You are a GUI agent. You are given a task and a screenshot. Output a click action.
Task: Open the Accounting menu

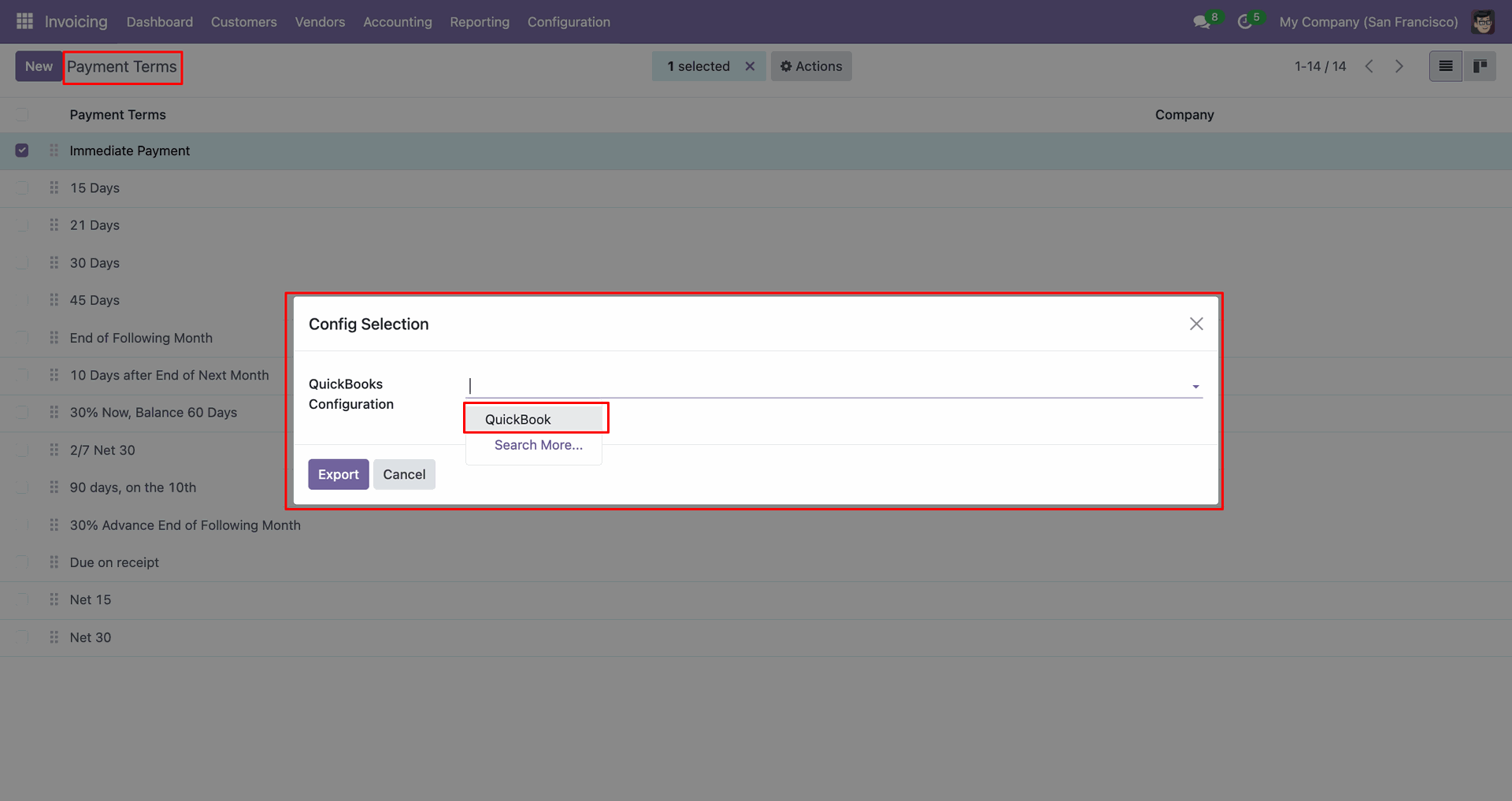tap(398, 22)
